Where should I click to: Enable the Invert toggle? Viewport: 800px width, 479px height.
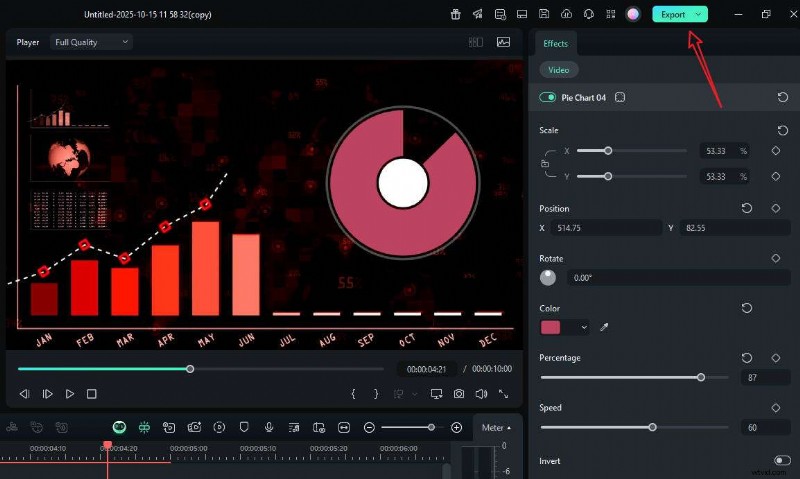(x=782, y=461)
